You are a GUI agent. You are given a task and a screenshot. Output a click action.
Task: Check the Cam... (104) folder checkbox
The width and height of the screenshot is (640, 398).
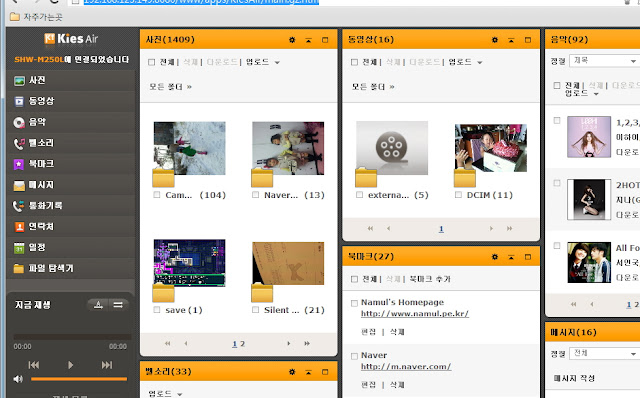(157, 195)
